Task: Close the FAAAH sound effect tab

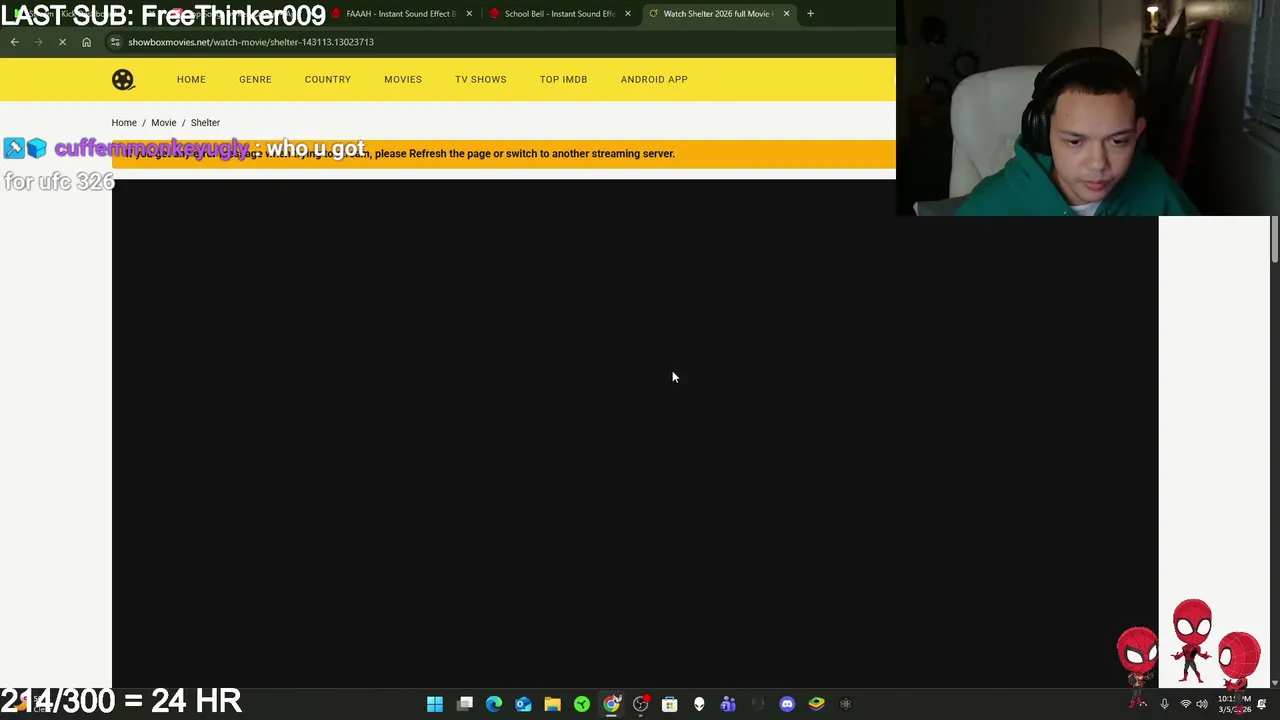Action: 469,14
